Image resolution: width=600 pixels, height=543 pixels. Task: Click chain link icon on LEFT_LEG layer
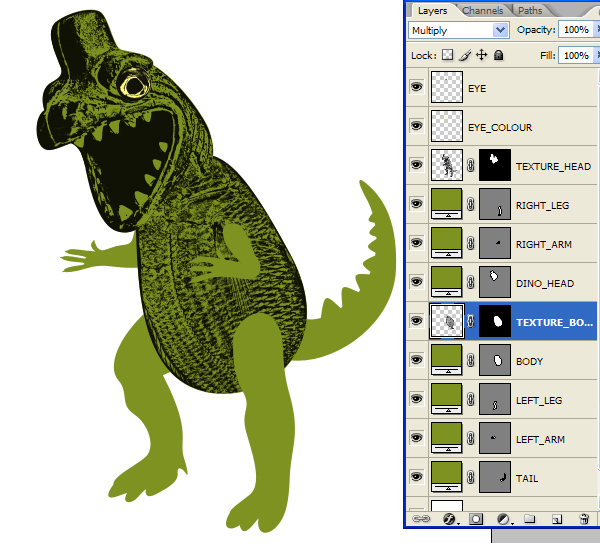tap(471, 399)
